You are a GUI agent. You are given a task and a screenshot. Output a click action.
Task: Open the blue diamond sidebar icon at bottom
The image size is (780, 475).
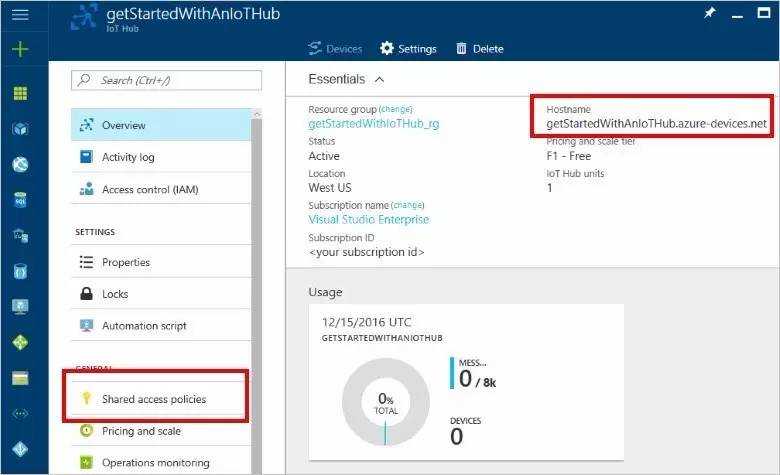(20, 449)
